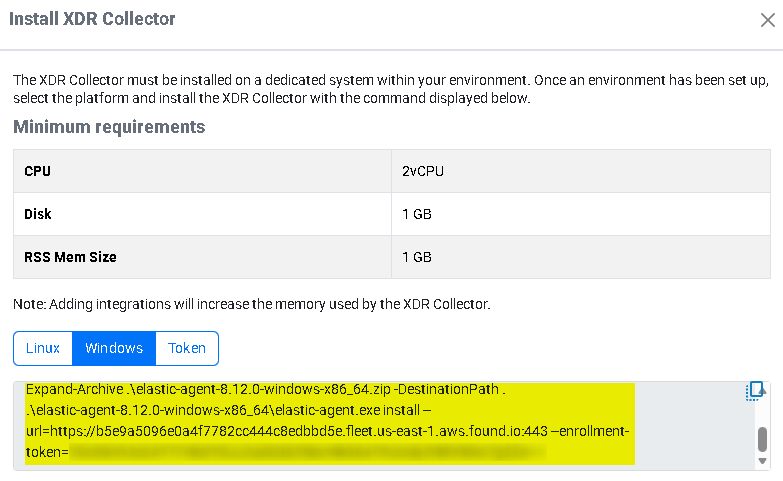Select the Disk row label
This screenshot has height=481, width=783.
coord(38,214)
